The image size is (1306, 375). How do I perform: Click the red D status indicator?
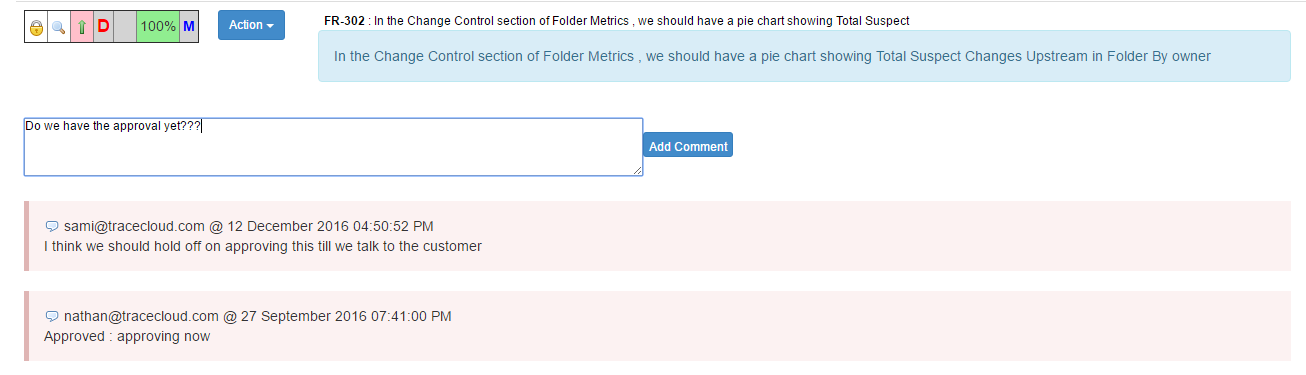pos(103,27)
